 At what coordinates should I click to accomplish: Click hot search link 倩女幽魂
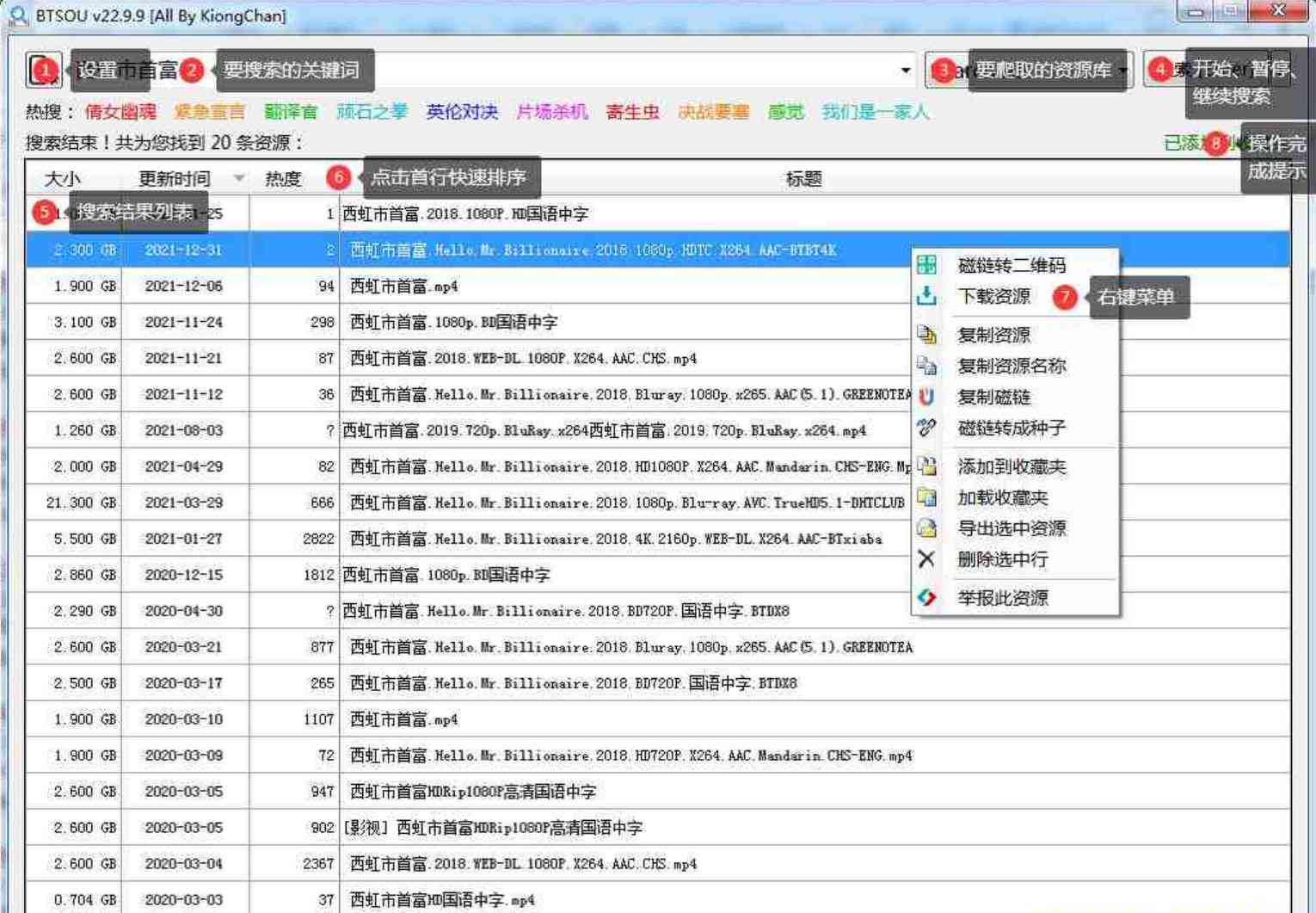tap(120, 112)
